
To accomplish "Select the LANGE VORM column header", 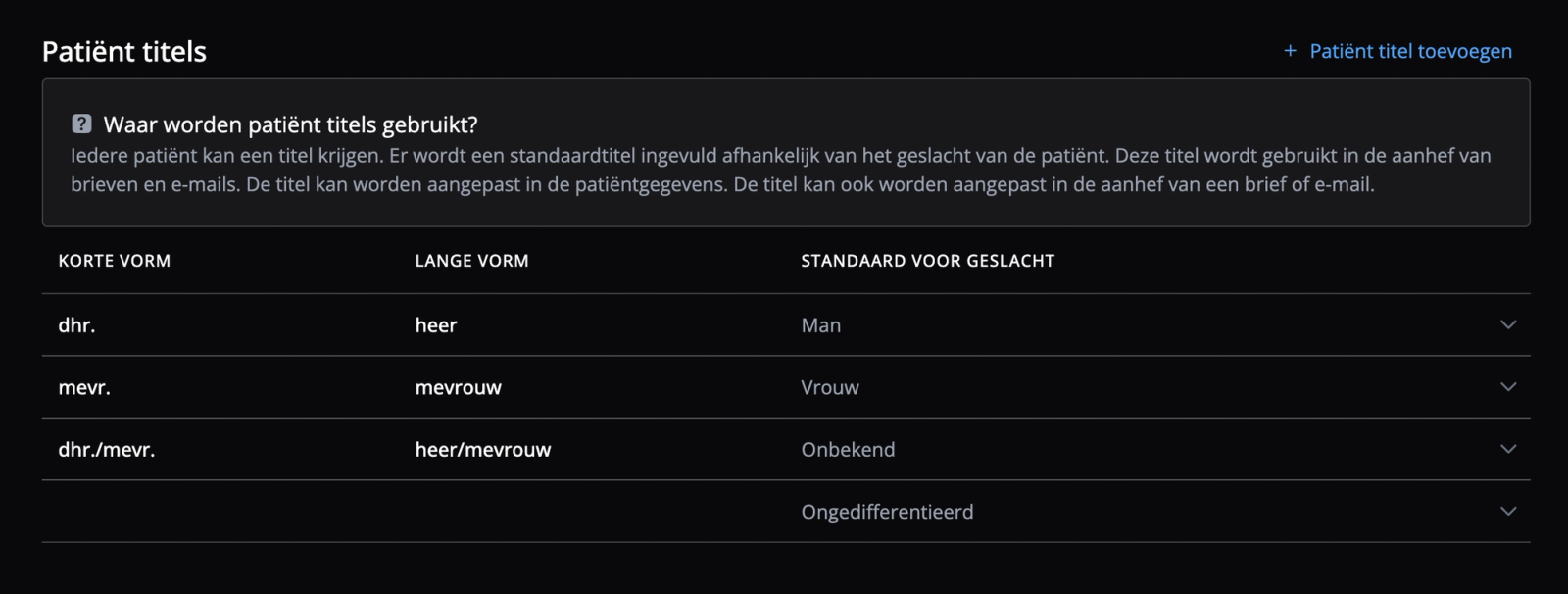I will coord(470,261).
